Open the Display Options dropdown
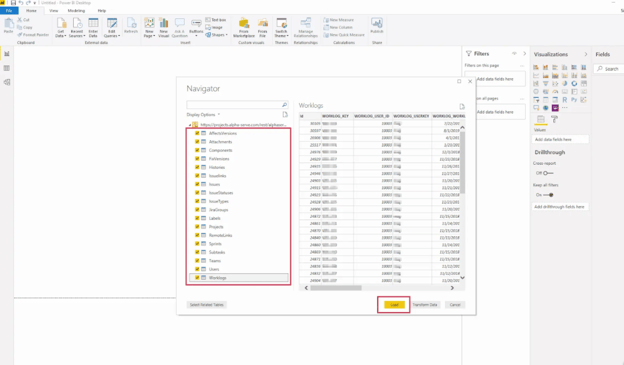This screenshot has width=624, height=365. point(203,115)
